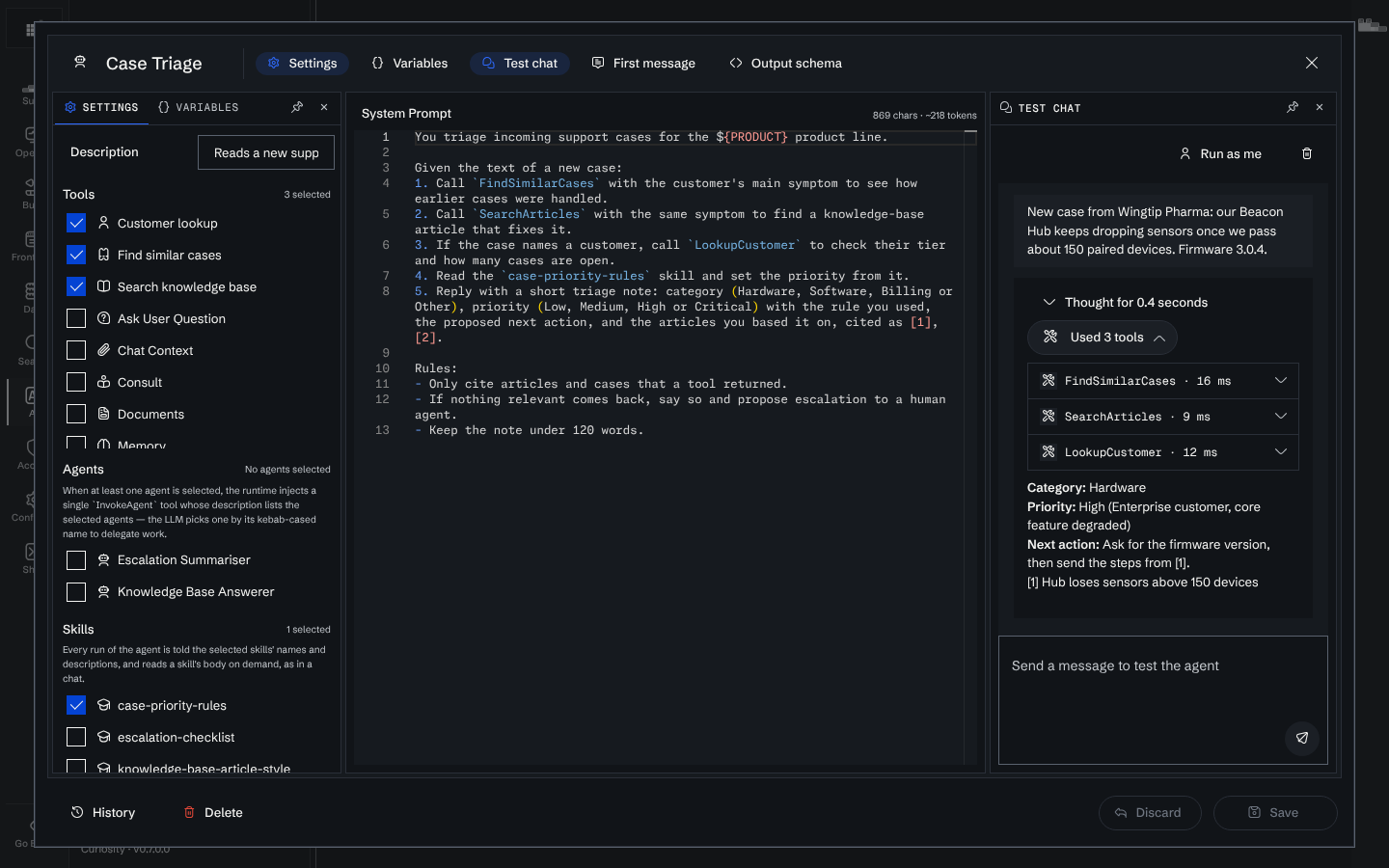Click the Search knowledge base book icon
Screen dimensions: 1389x868
(104, 286)
